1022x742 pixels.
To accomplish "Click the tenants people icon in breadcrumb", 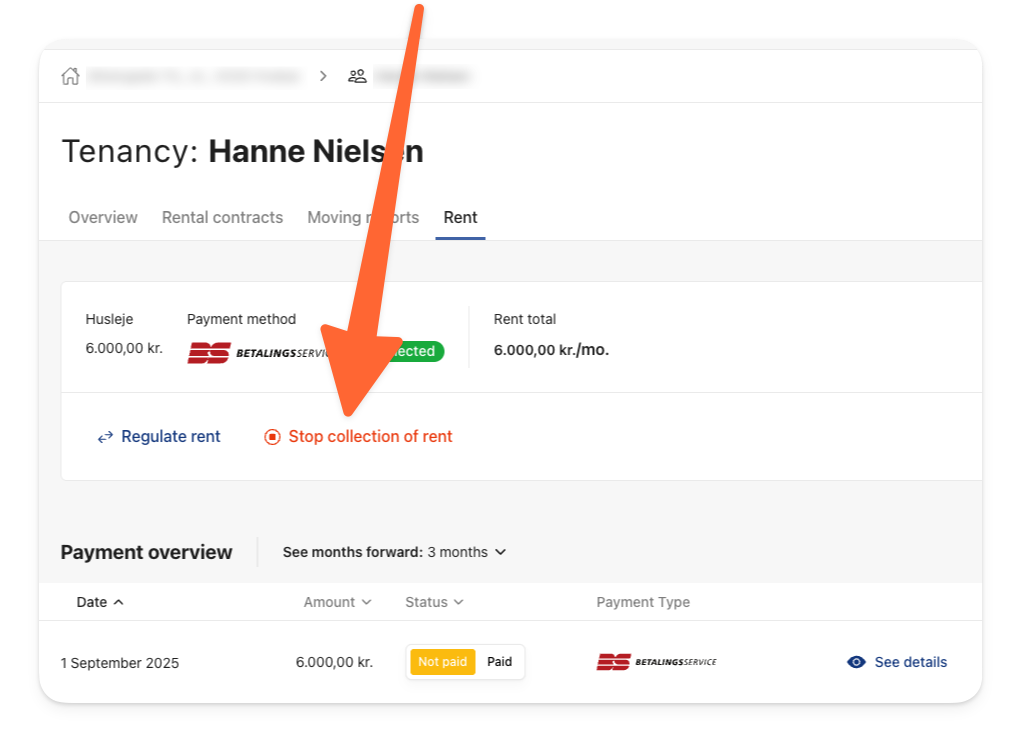I will (357, 76).
